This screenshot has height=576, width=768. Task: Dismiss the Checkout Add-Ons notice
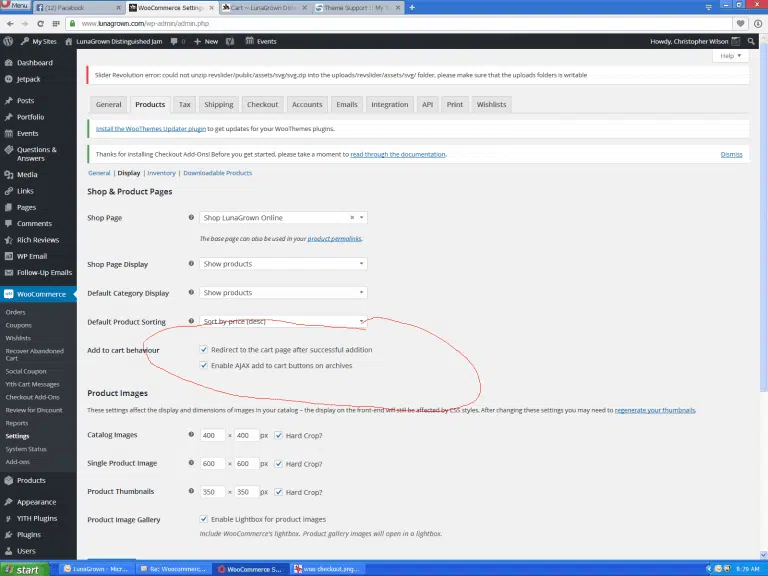(x=731, y=154)
